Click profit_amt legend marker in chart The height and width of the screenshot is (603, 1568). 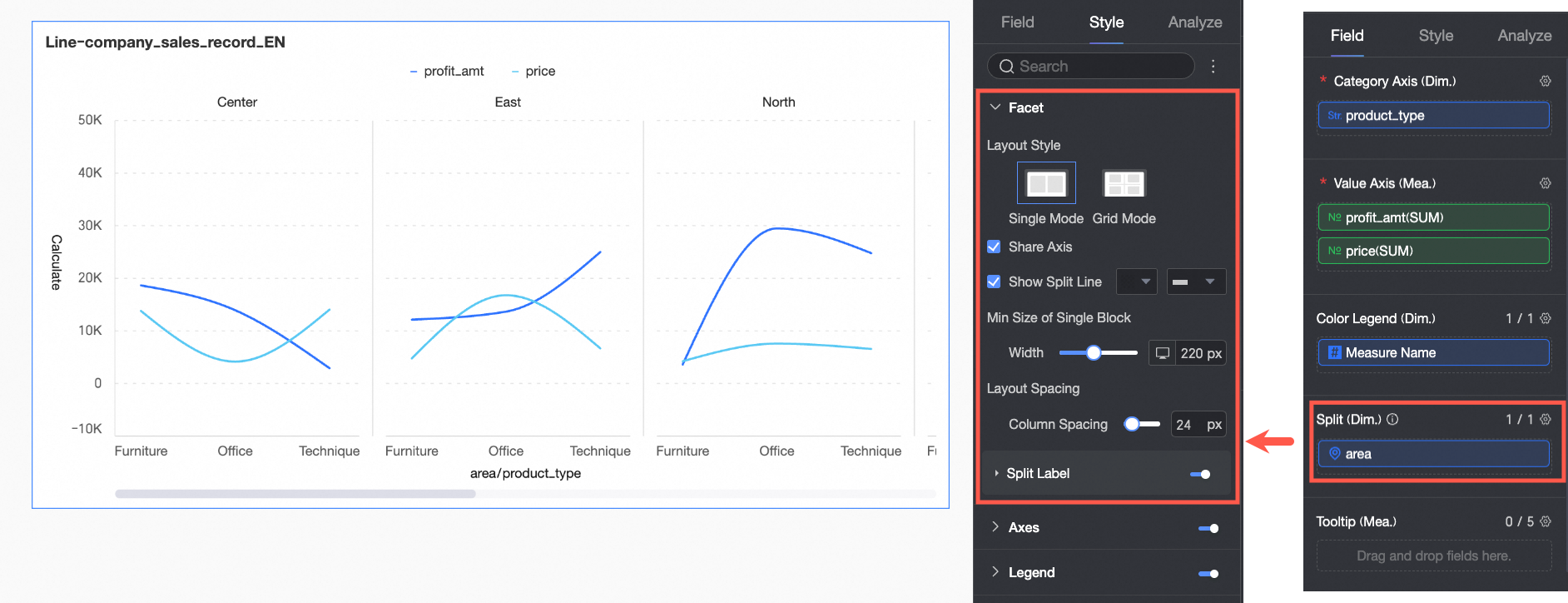coord(414,72)
